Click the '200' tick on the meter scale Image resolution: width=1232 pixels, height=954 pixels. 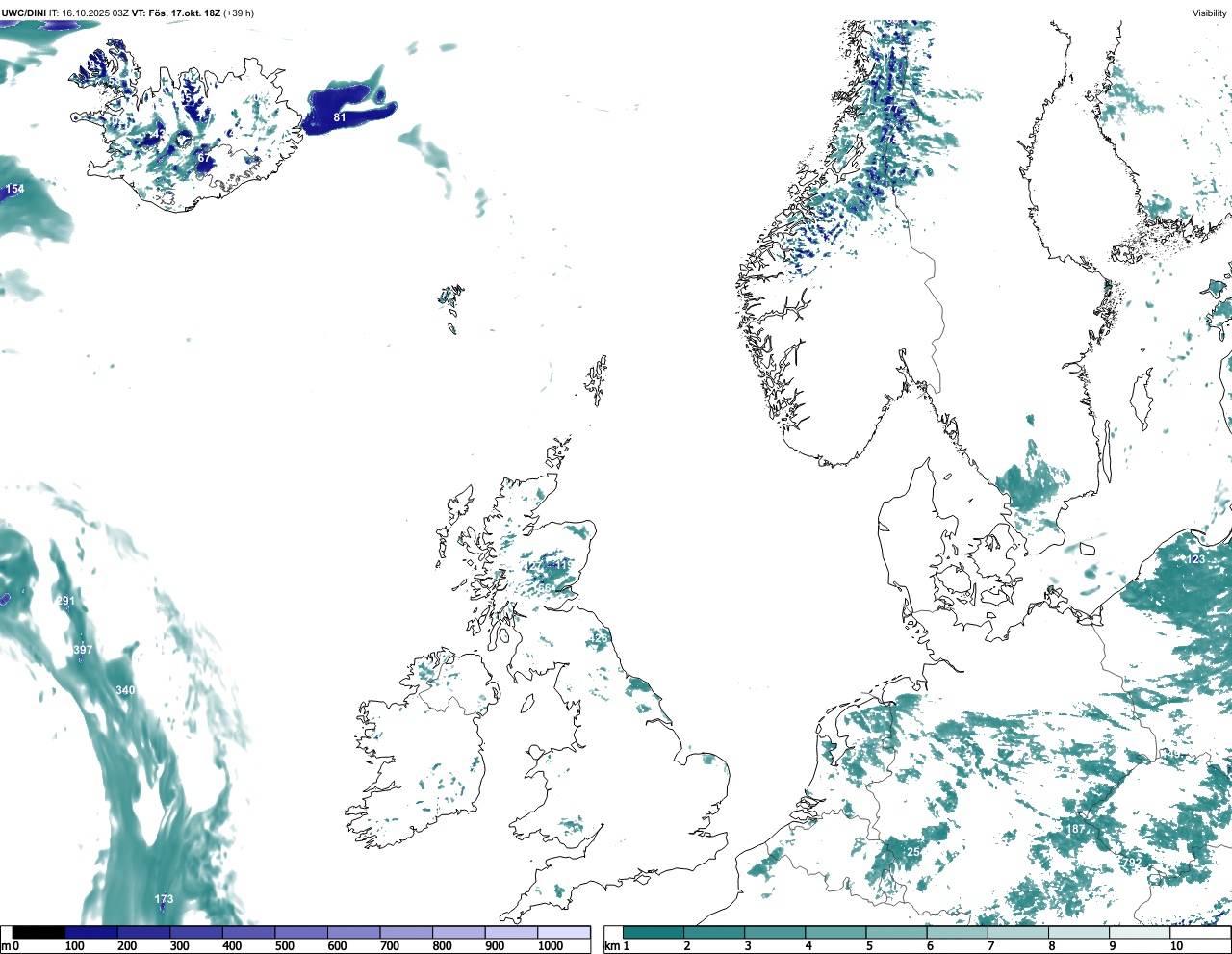tap(126, 946)
